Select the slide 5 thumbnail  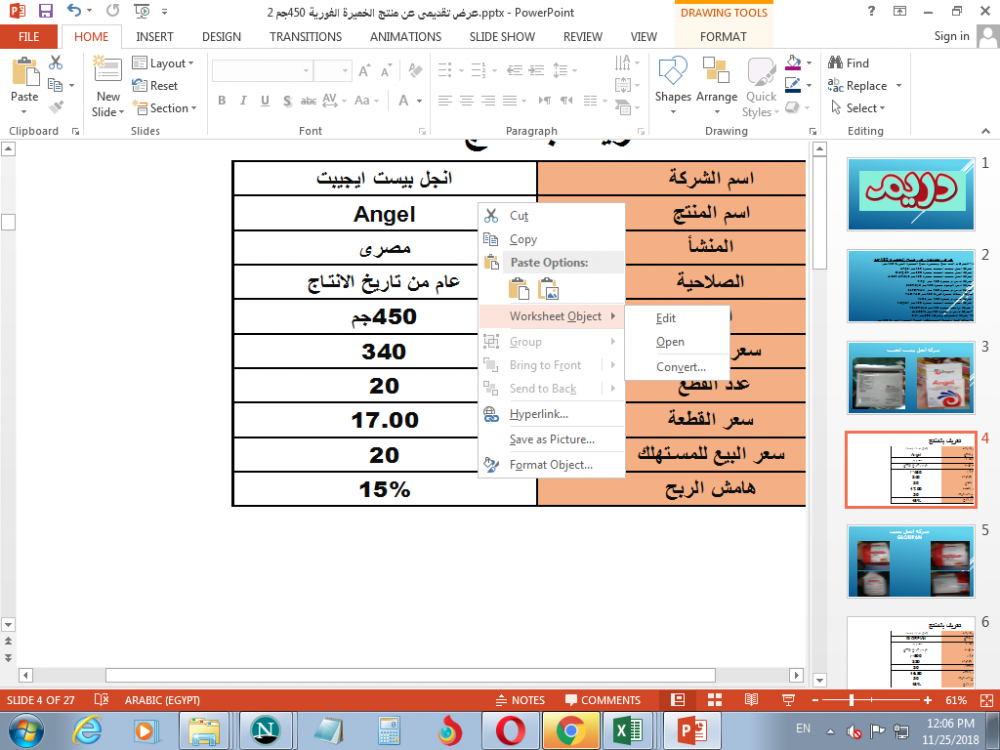[911, 561]
